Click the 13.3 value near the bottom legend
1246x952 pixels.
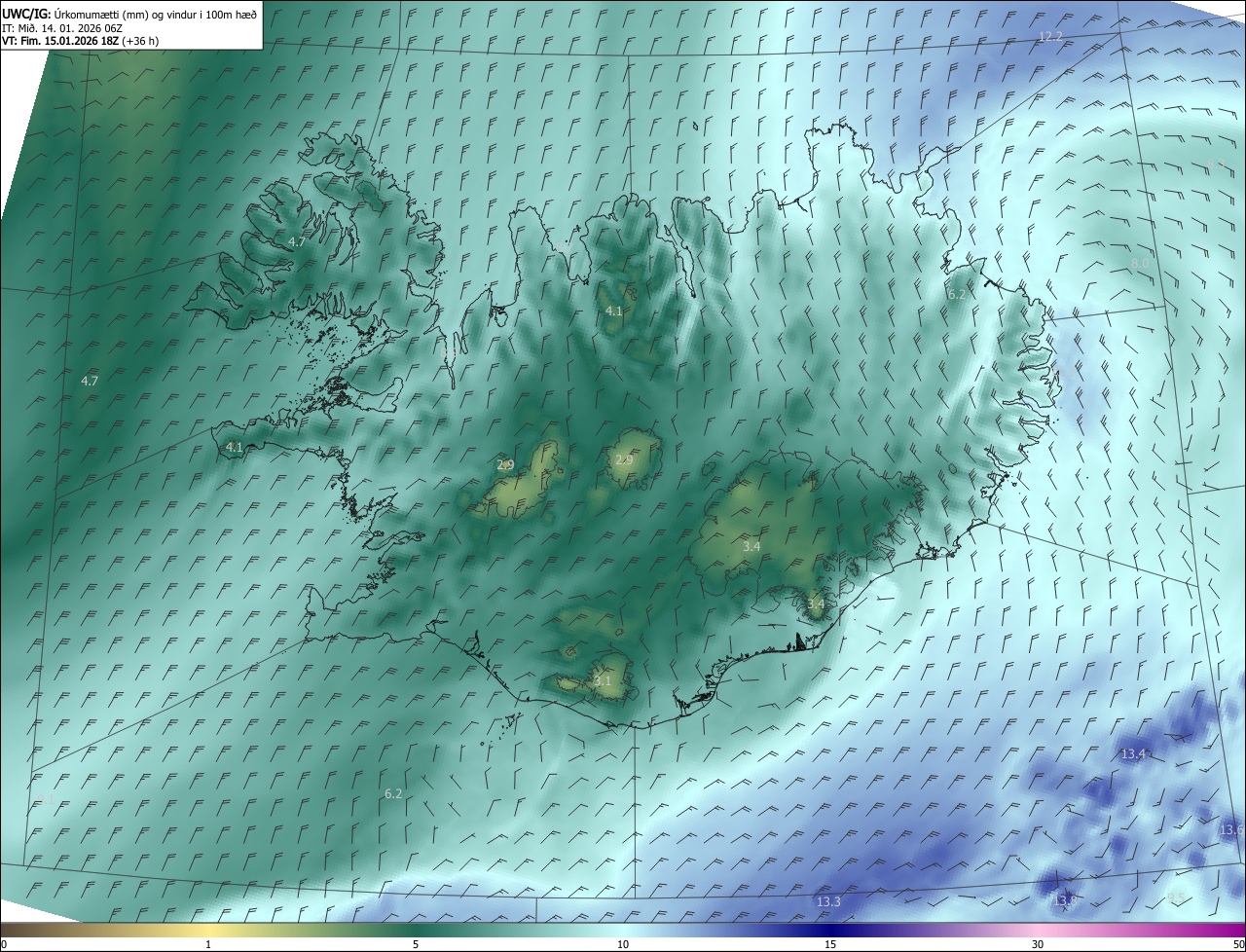828,902
